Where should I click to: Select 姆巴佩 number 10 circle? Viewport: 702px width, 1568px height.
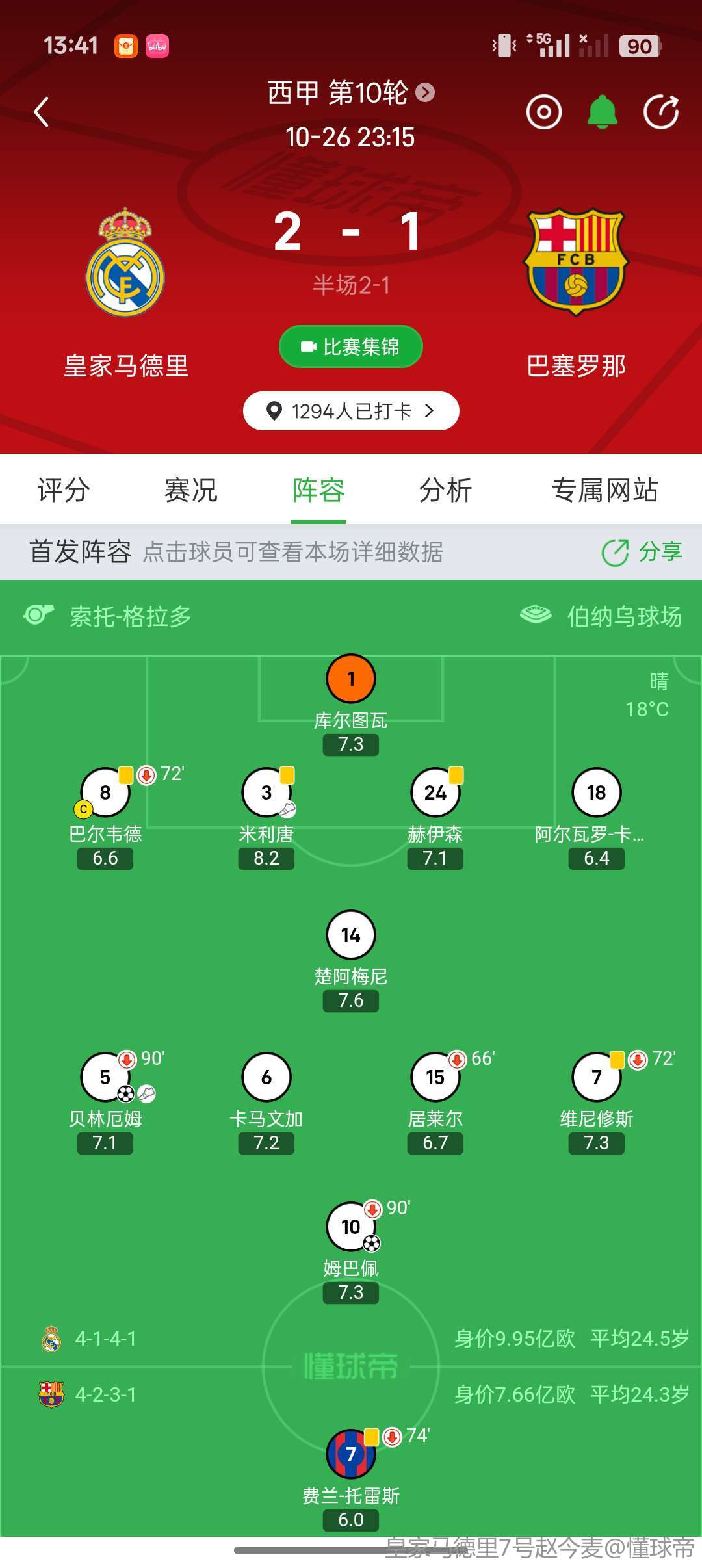tap(351, 1227)
